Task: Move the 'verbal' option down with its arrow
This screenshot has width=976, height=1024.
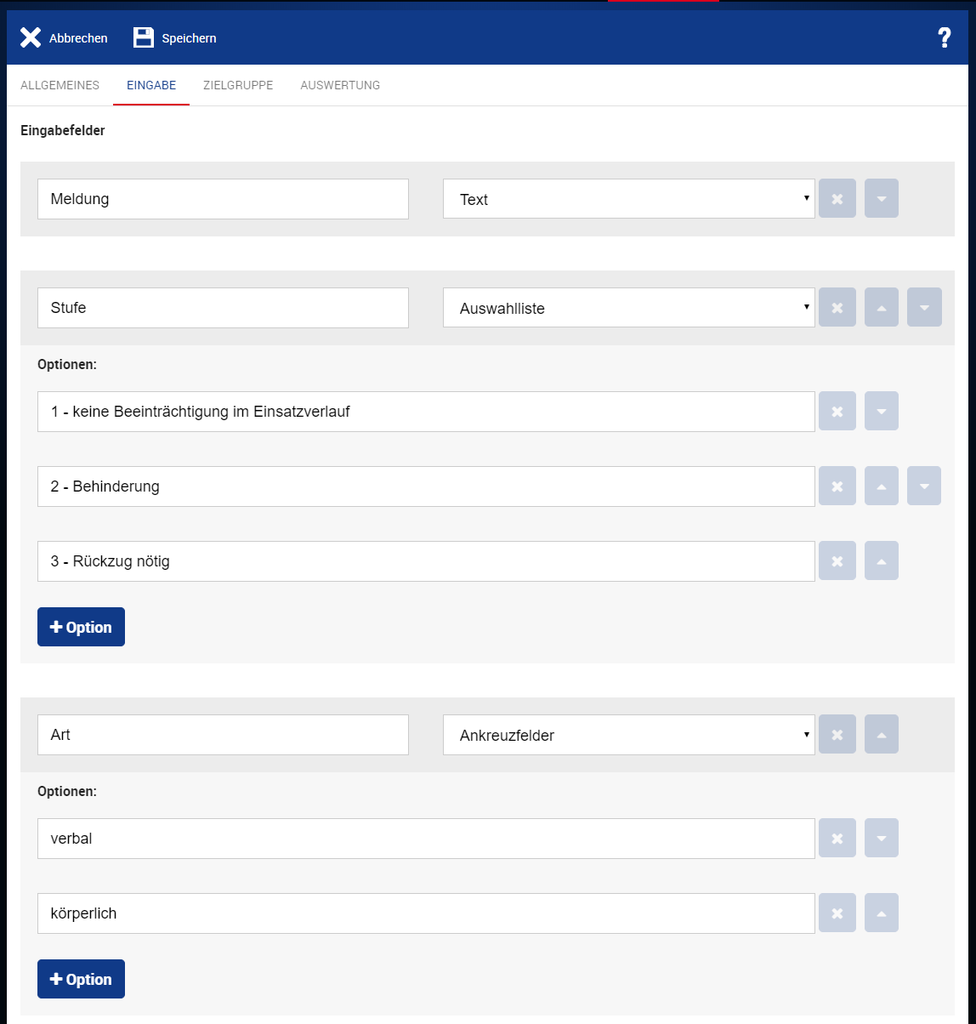Action: (x=881, y=838)
